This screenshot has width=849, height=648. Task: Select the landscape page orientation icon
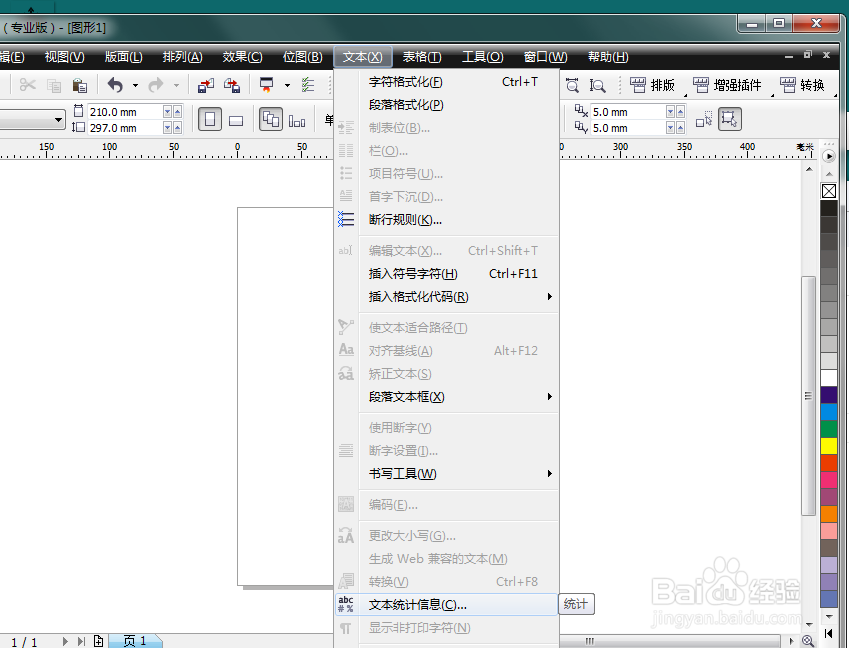pyautogui.click(x=236, y=120)
